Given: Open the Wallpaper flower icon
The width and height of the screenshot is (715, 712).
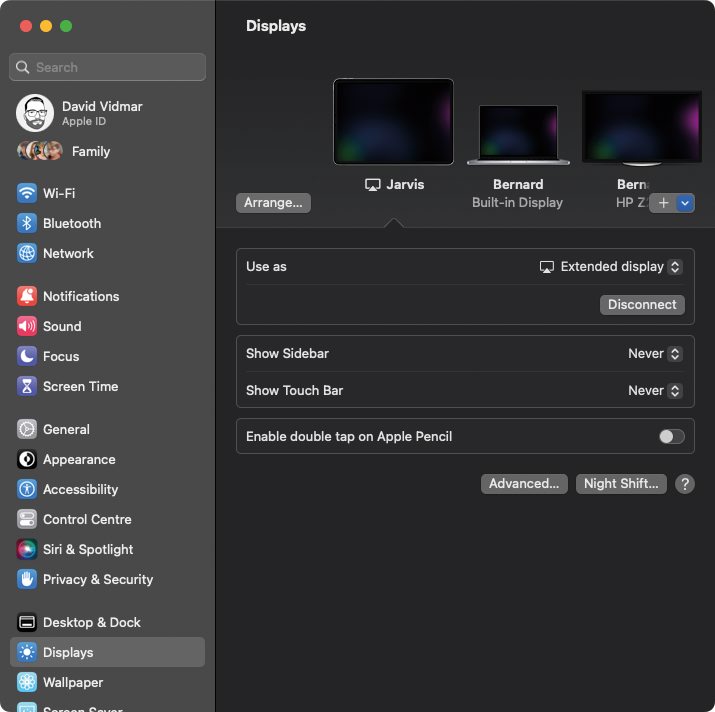Looking at the screenshot, I should (x=27, y=682).
